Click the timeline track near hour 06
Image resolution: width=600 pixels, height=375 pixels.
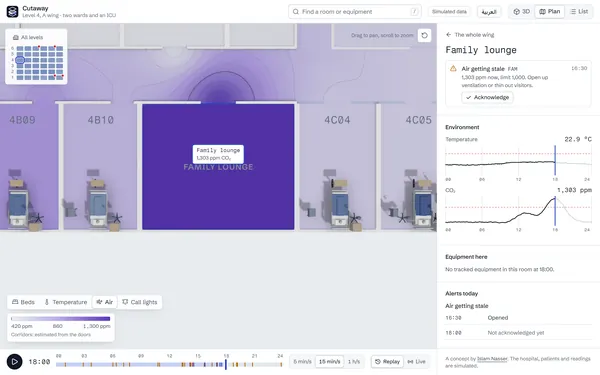[x=112, y=365]
